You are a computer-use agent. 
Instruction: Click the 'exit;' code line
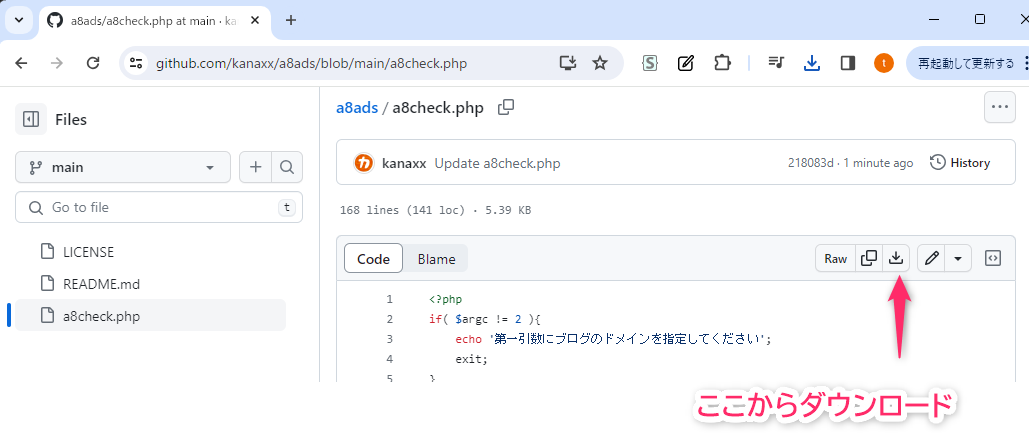click(472, 359)
